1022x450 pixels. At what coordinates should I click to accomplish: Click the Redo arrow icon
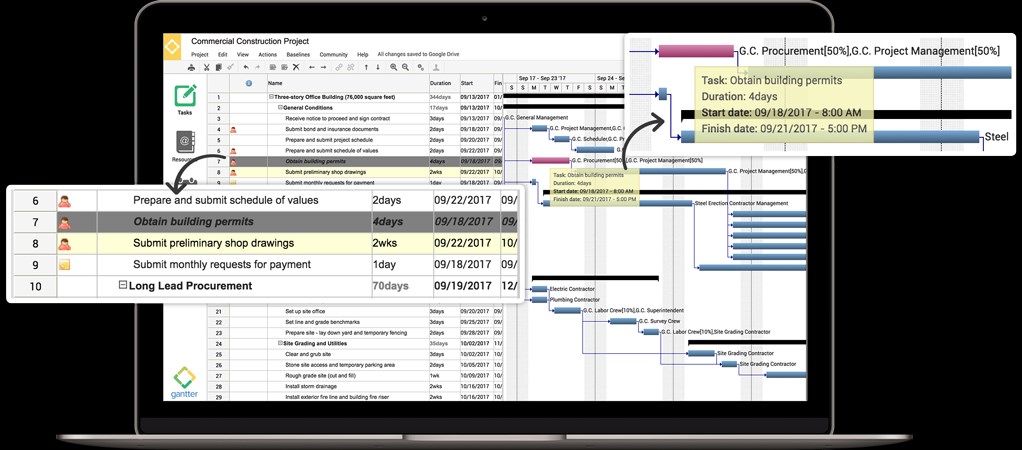[257, 67]
